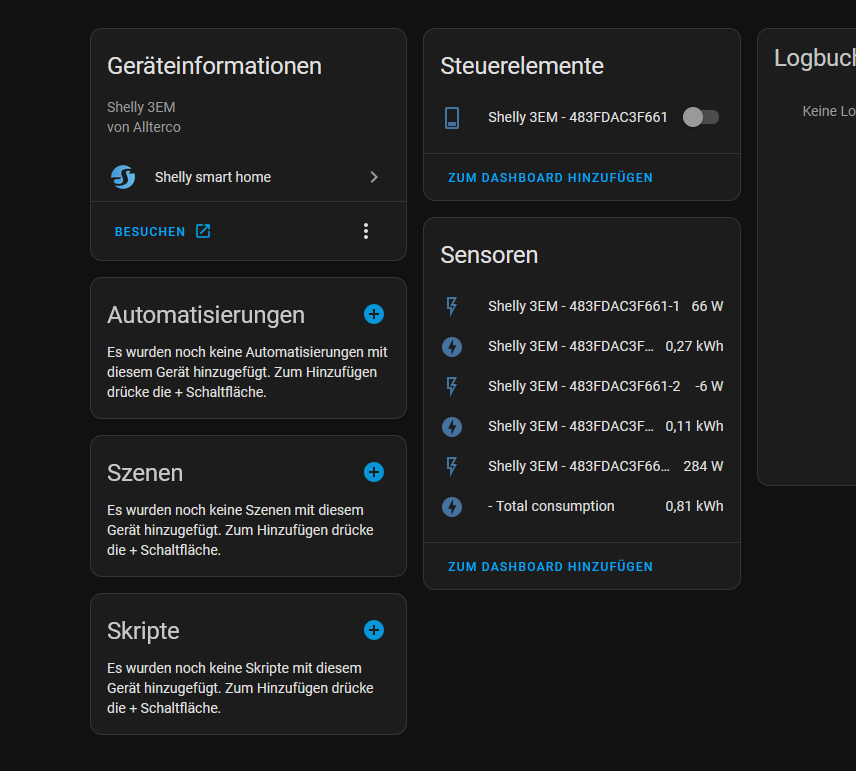Click ZUM DASHBOARD HINZUFÜGEN under Steuerelemente
The height and width of the screenshot is (771, 856).
tap(550, 177)
